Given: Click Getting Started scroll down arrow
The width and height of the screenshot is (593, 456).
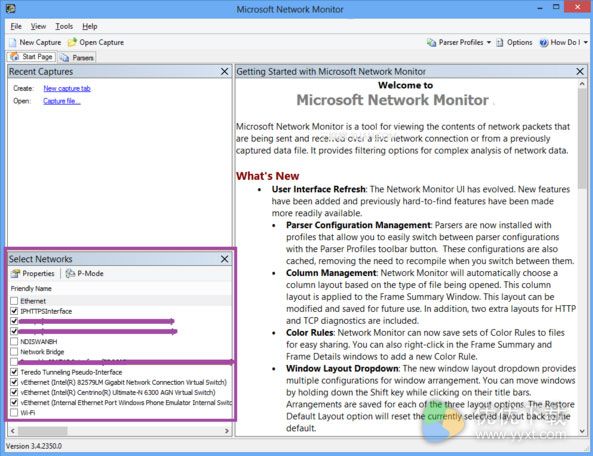Looking at the screenshot, I should [x=582, y=431].
